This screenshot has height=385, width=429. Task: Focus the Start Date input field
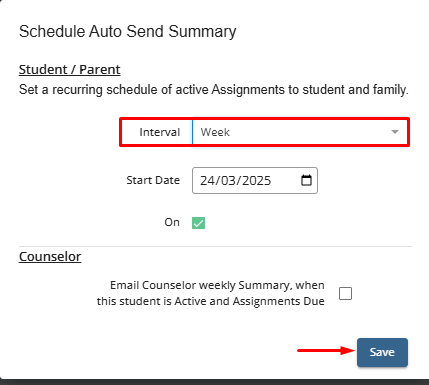[x=255, y=180]
